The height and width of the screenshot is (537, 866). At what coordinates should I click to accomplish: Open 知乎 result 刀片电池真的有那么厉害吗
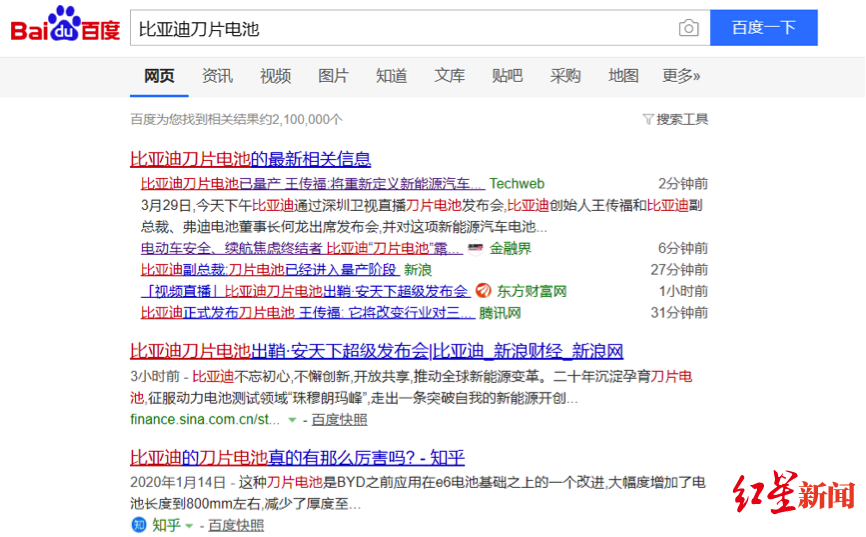pyautogui.click(x=297, y=457)
